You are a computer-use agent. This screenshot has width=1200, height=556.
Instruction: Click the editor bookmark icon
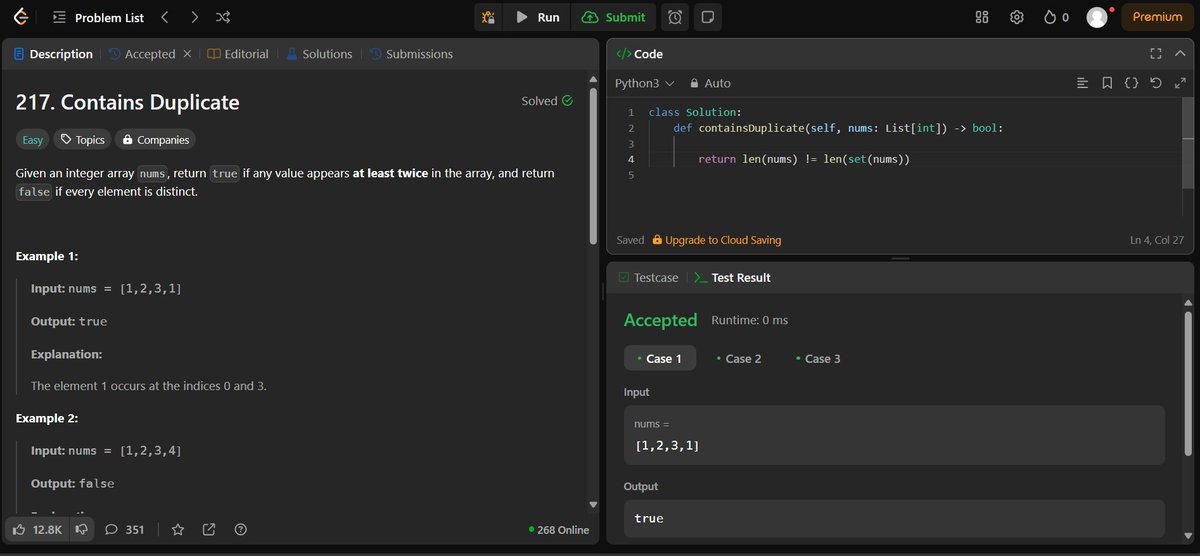(1107, 83)
